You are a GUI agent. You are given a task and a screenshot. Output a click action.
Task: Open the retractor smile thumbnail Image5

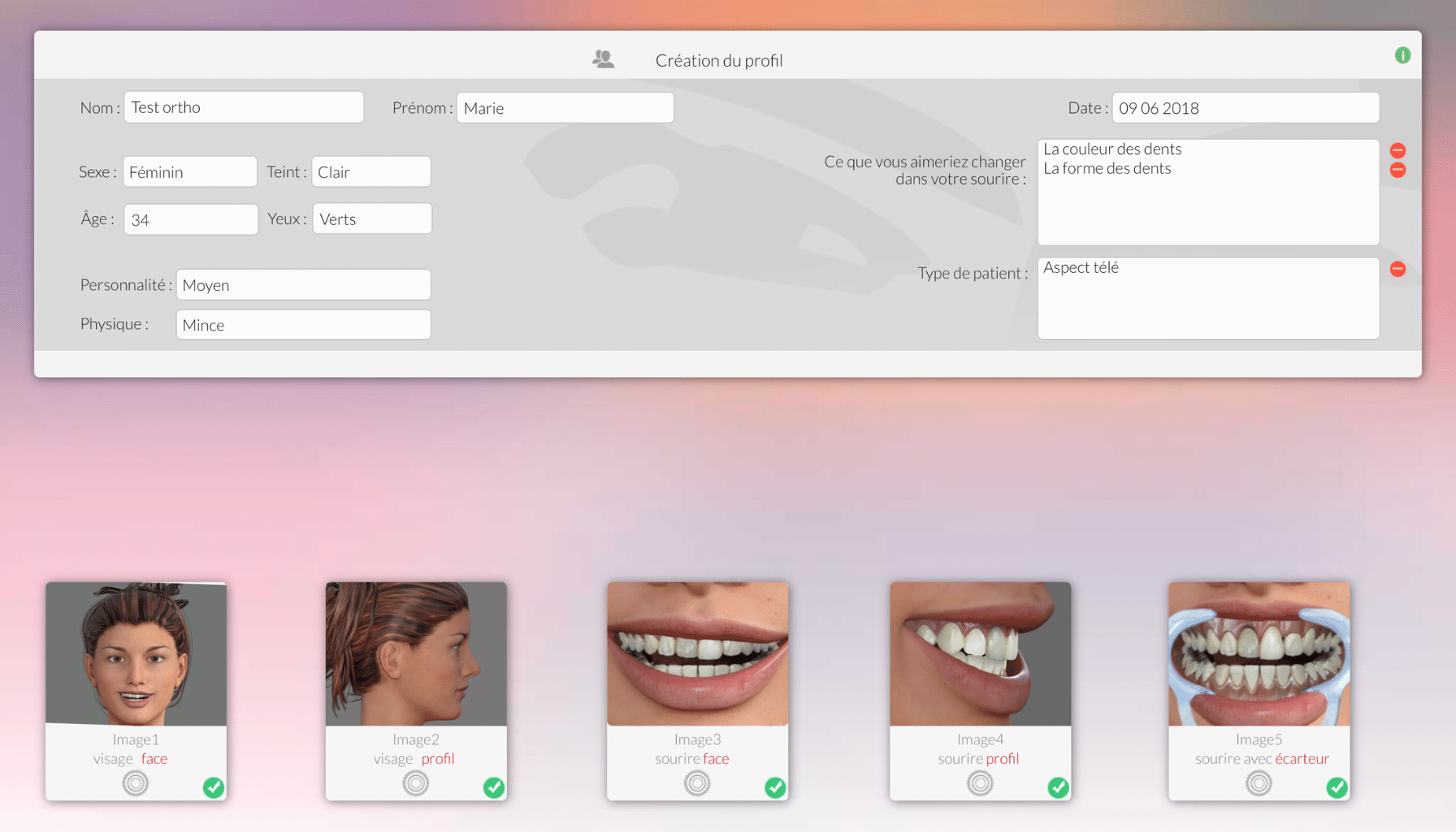click(1259, 653)
